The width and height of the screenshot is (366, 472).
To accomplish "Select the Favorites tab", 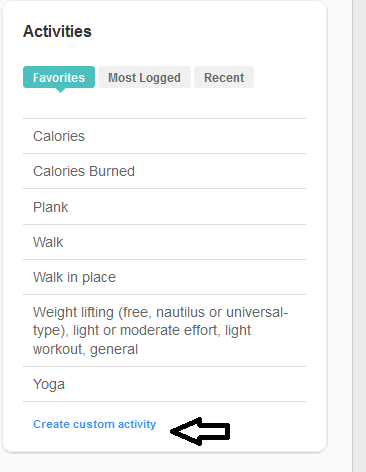I will 59,77.
